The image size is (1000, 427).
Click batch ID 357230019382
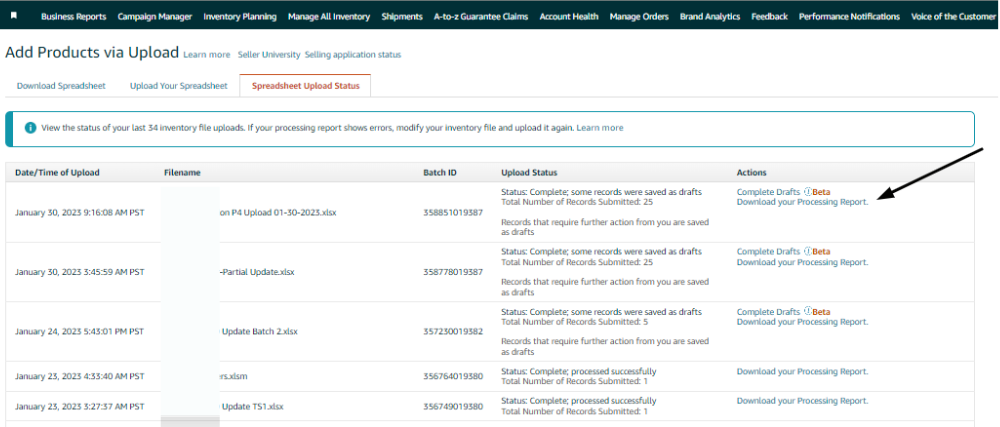tap(453, 332)
